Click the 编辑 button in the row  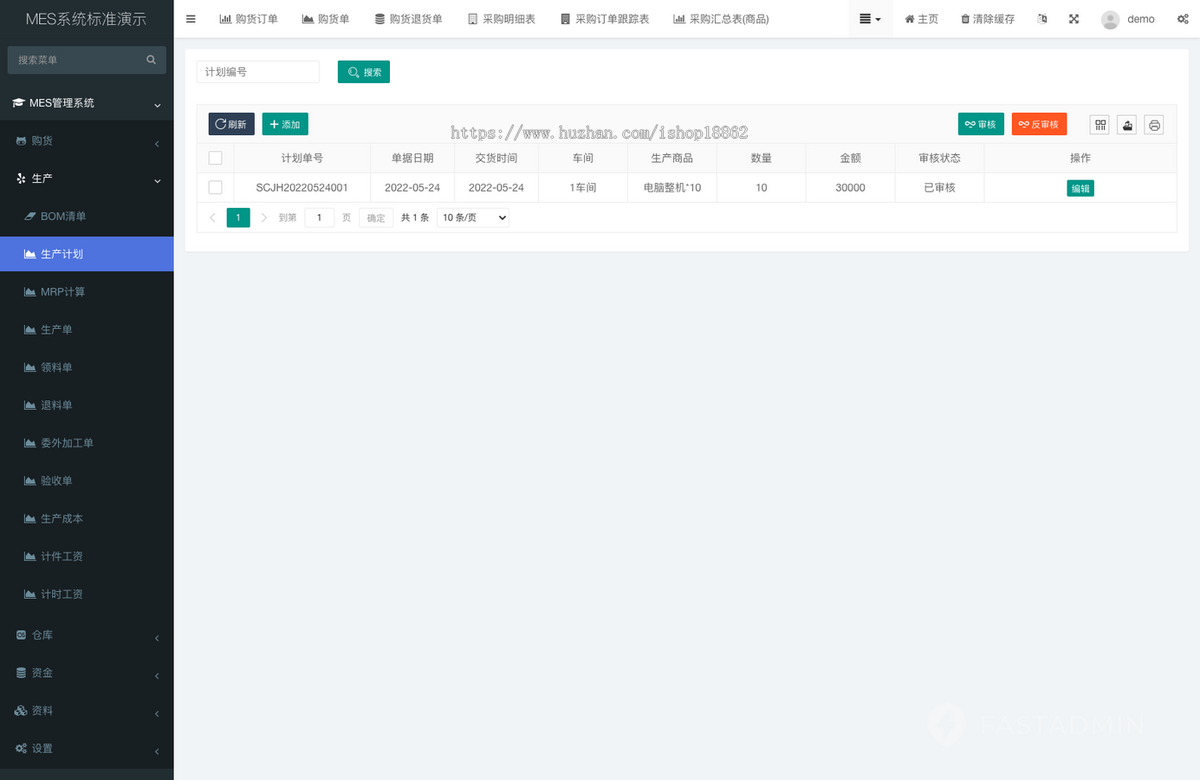[x=1080, y=187]
